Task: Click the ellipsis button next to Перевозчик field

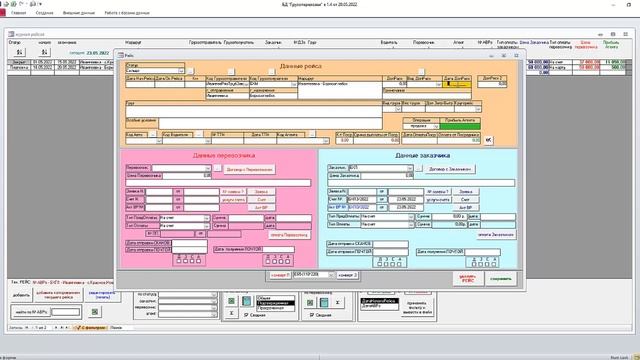Action: point(218,168)
